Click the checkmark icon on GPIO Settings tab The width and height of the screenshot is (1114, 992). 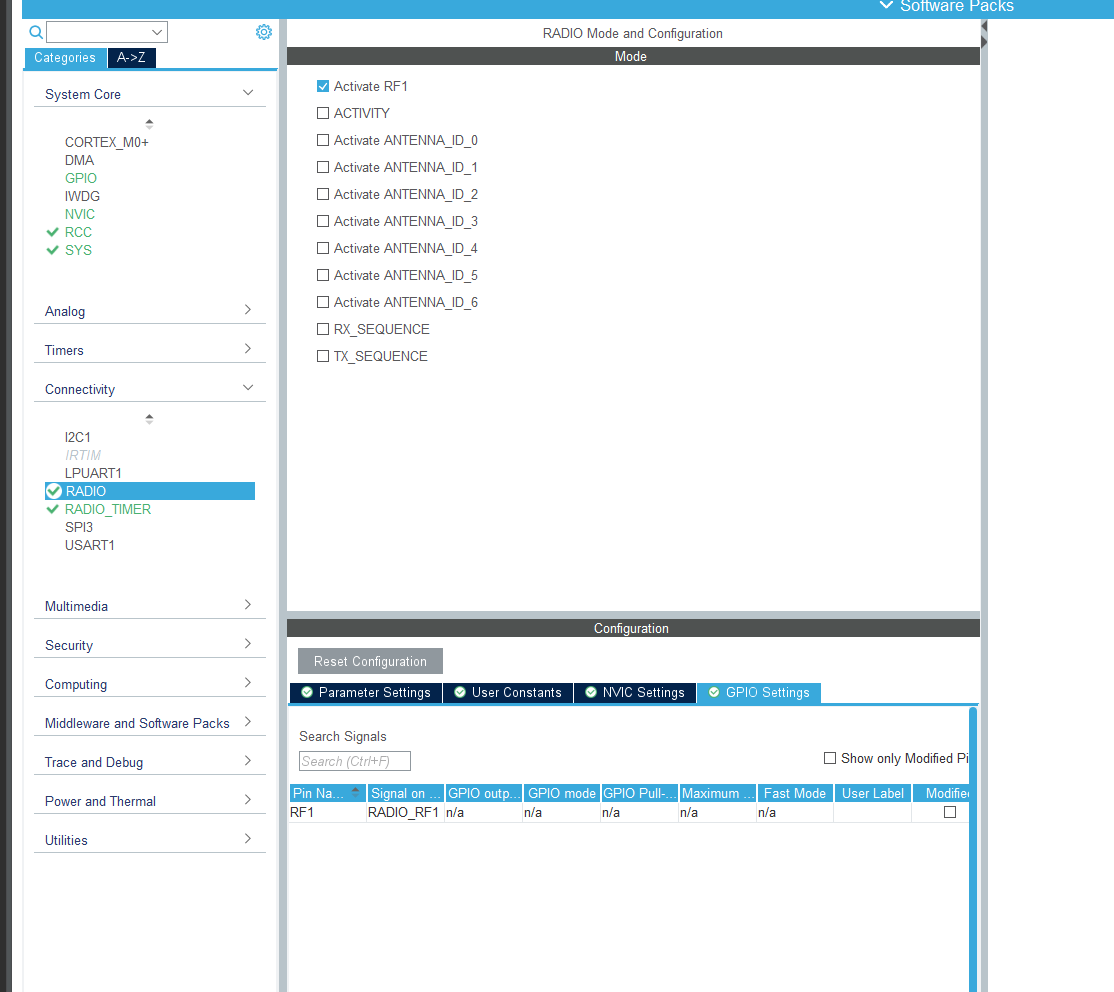pos(713,692)
